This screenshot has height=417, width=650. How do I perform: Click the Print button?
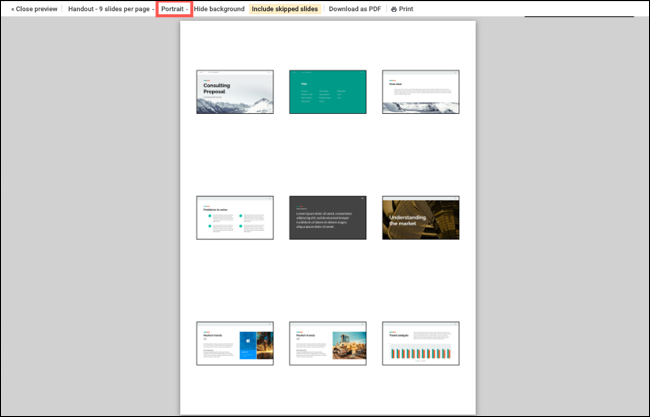[x=406, y=9]
